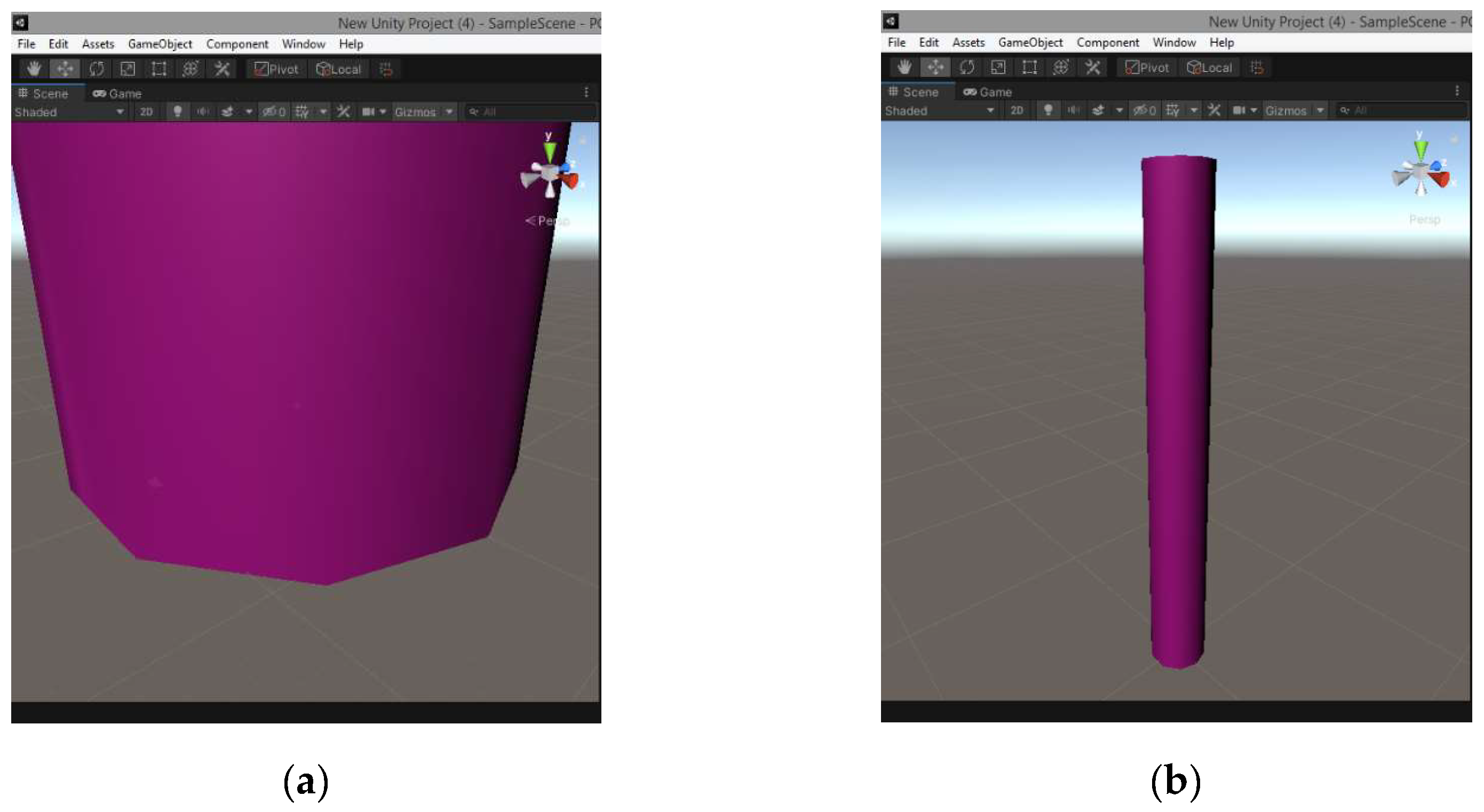Click grid snapping icon in right toolbar
This screenshot has width=1484, height=812.
(1257, 67)
